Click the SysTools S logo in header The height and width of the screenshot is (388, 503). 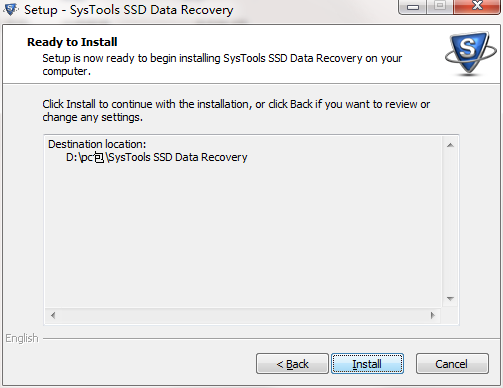point(471,53)
